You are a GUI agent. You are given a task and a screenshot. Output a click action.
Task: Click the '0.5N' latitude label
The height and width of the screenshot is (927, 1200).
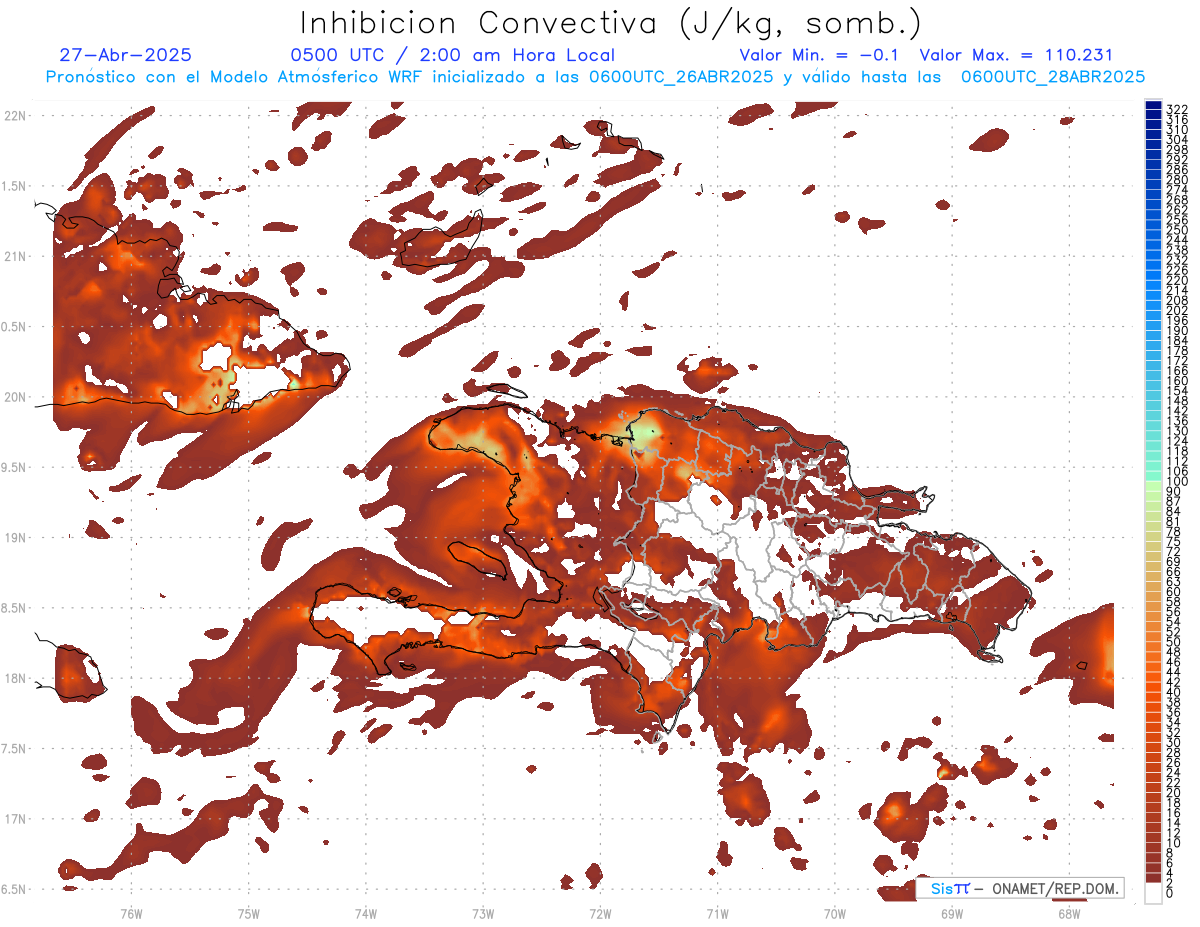(x=14, y=327)
